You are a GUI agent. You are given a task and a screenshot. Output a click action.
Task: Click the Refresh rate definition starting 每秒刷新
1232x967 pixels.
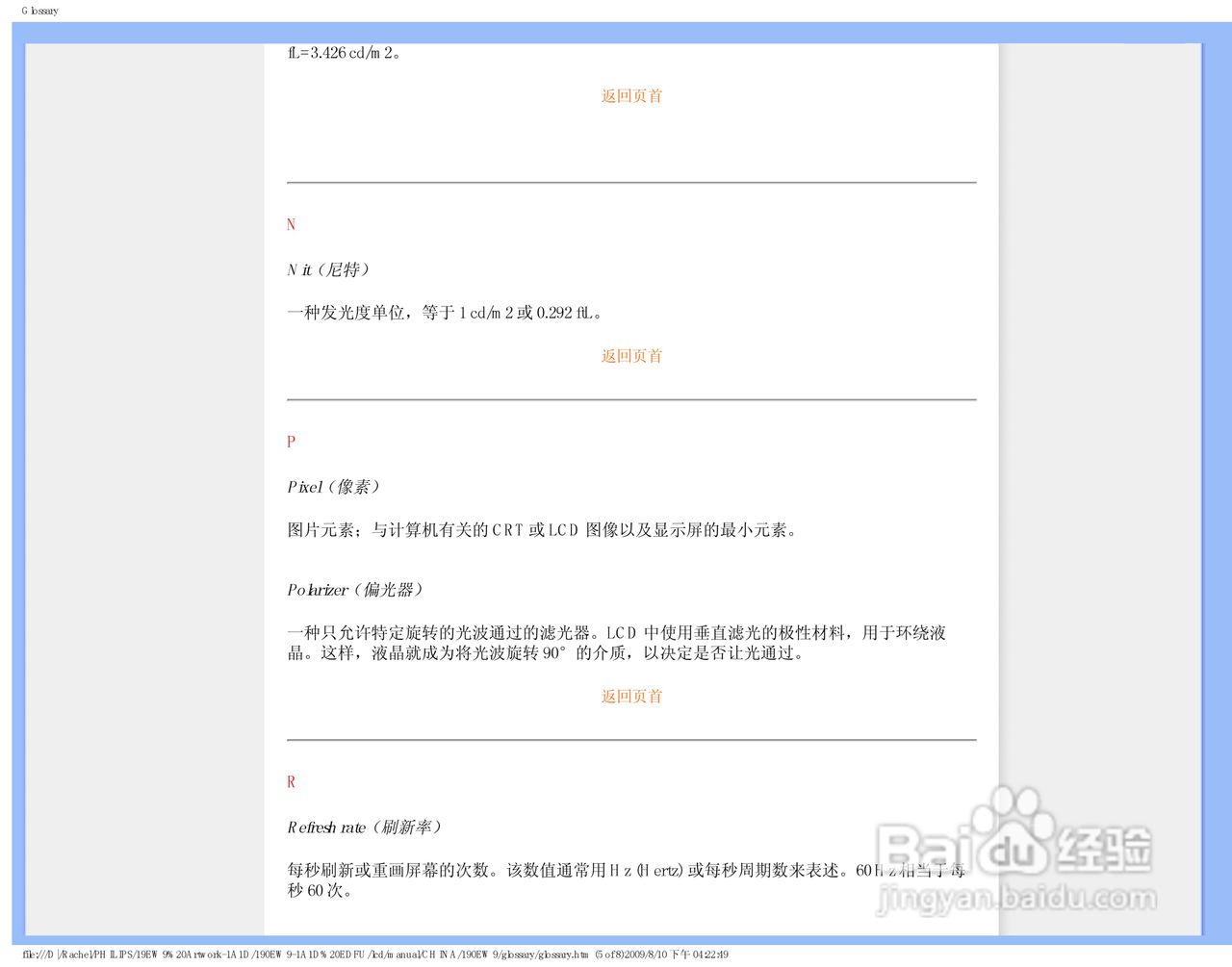coord(627,880)
